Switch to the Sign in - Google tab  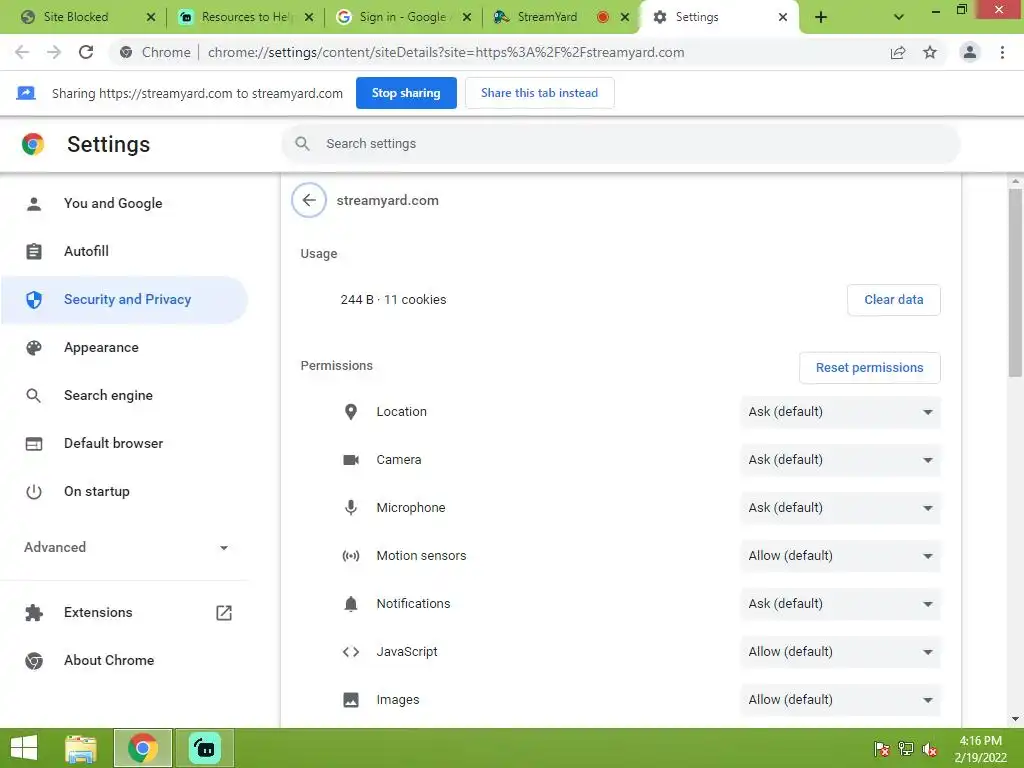click(x=403, y=17)
